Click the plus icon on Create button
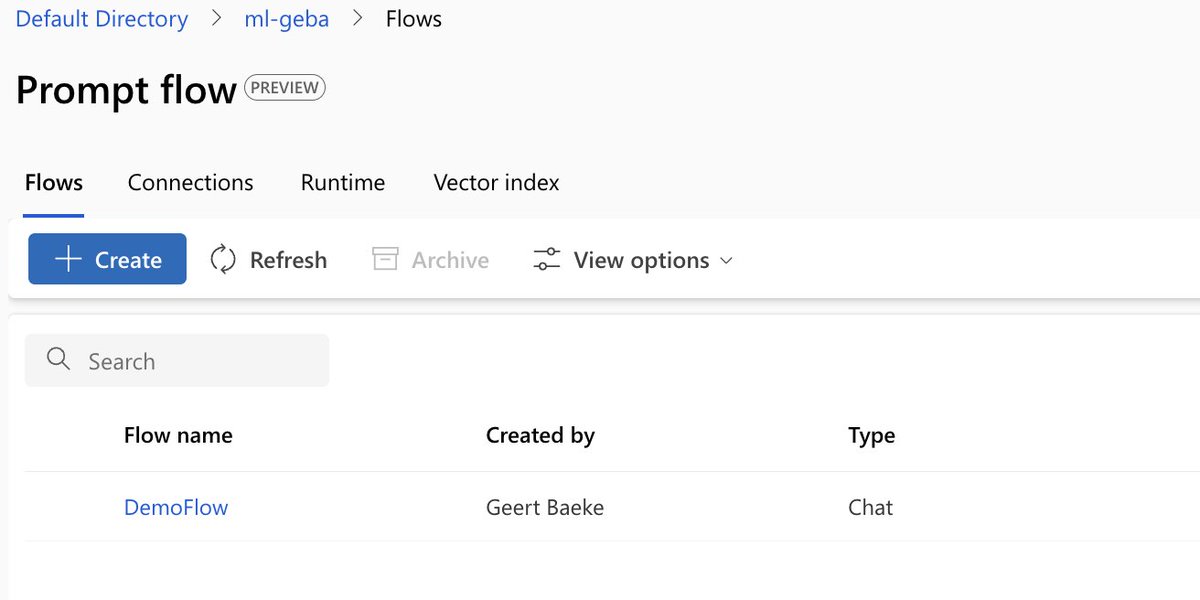This screenshot has height=600, width=1200. [x=66, y=259]
